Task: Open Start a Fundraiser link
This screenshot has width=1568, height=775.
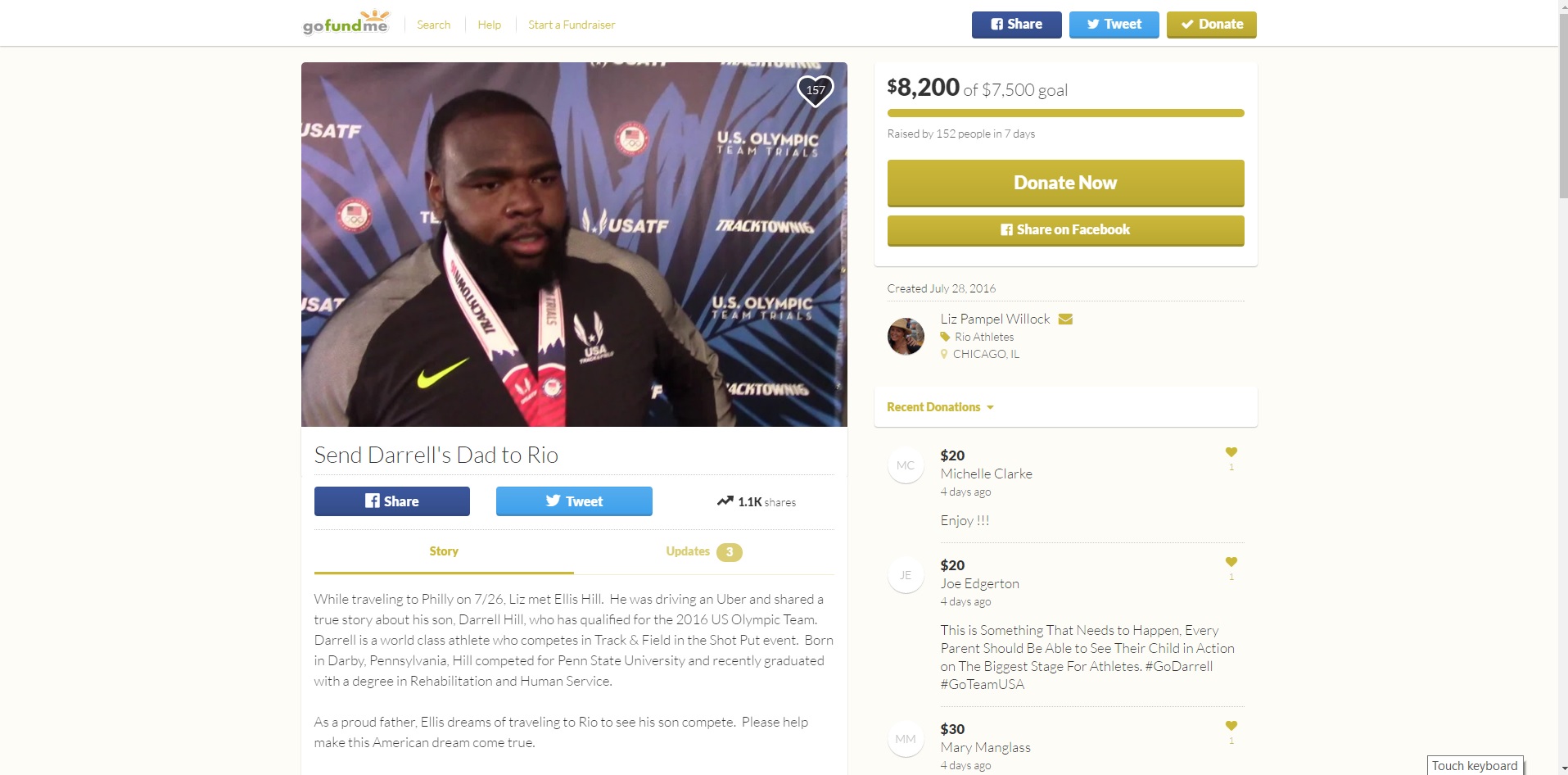Action: click(x=572, y=25)
